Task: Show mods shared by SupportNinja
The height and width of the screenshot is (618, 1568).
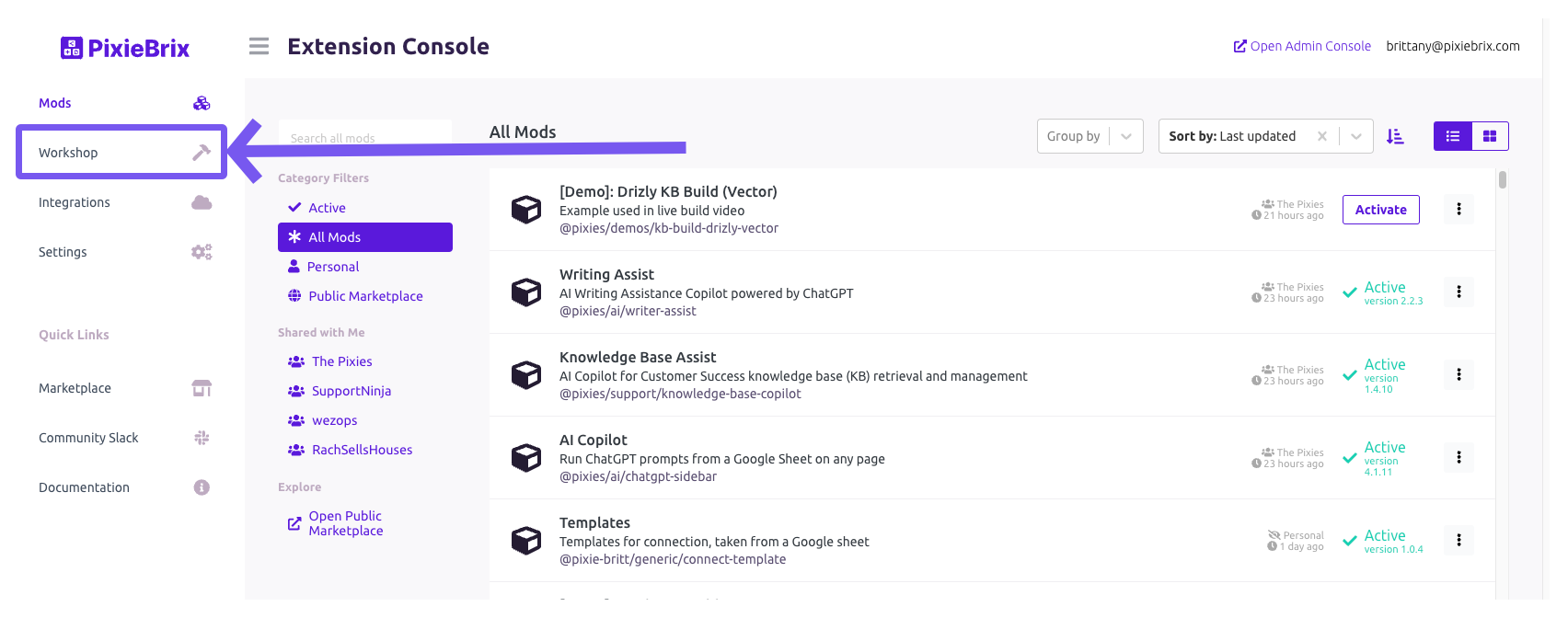Action: [365, 391]
